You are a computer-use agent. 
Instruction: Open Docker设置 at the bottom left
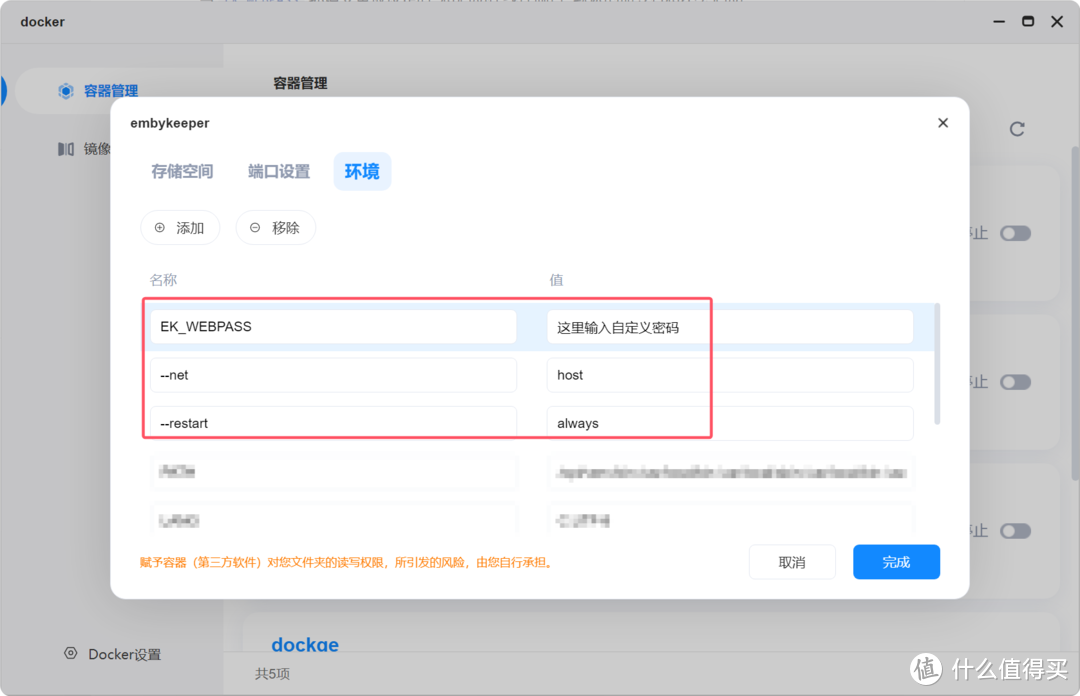click(x=113, y=654)
